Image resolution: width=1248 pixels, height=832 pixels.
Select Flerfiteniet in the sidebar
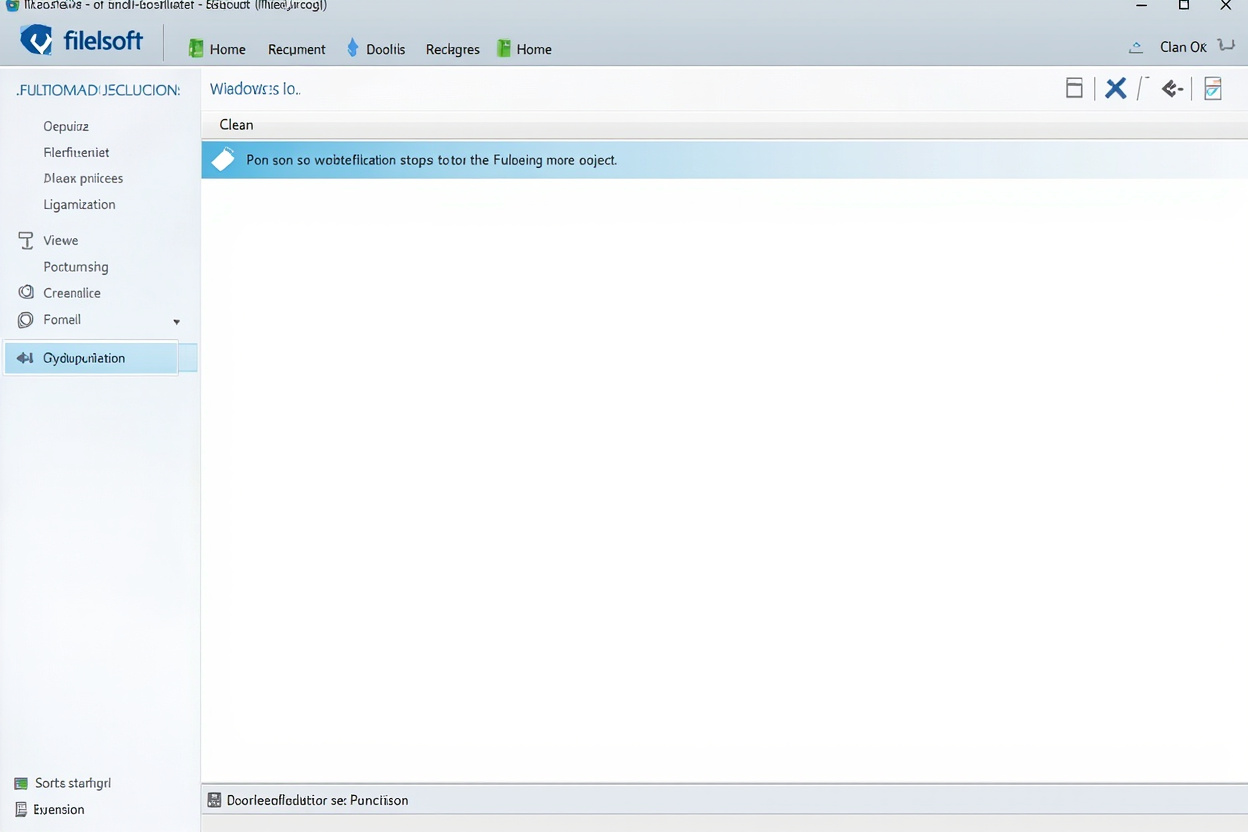(76, 152)
